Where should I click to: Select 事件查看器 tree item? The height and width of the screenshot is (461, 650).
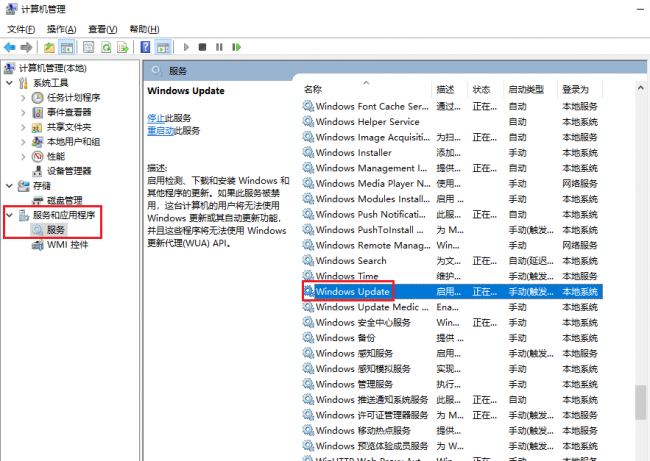68,112
